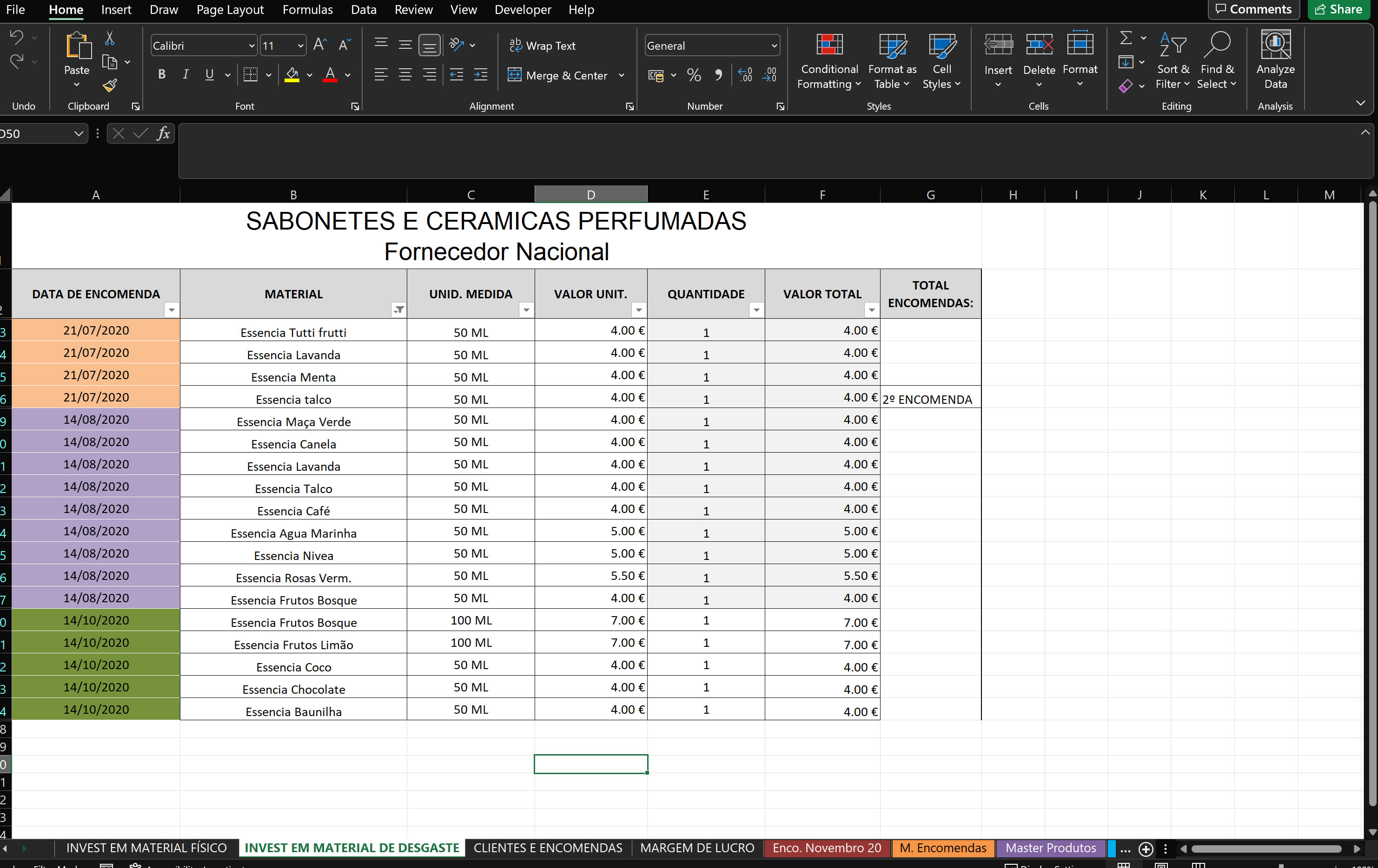Expand the Fill Color dropdown

[310, 75]
